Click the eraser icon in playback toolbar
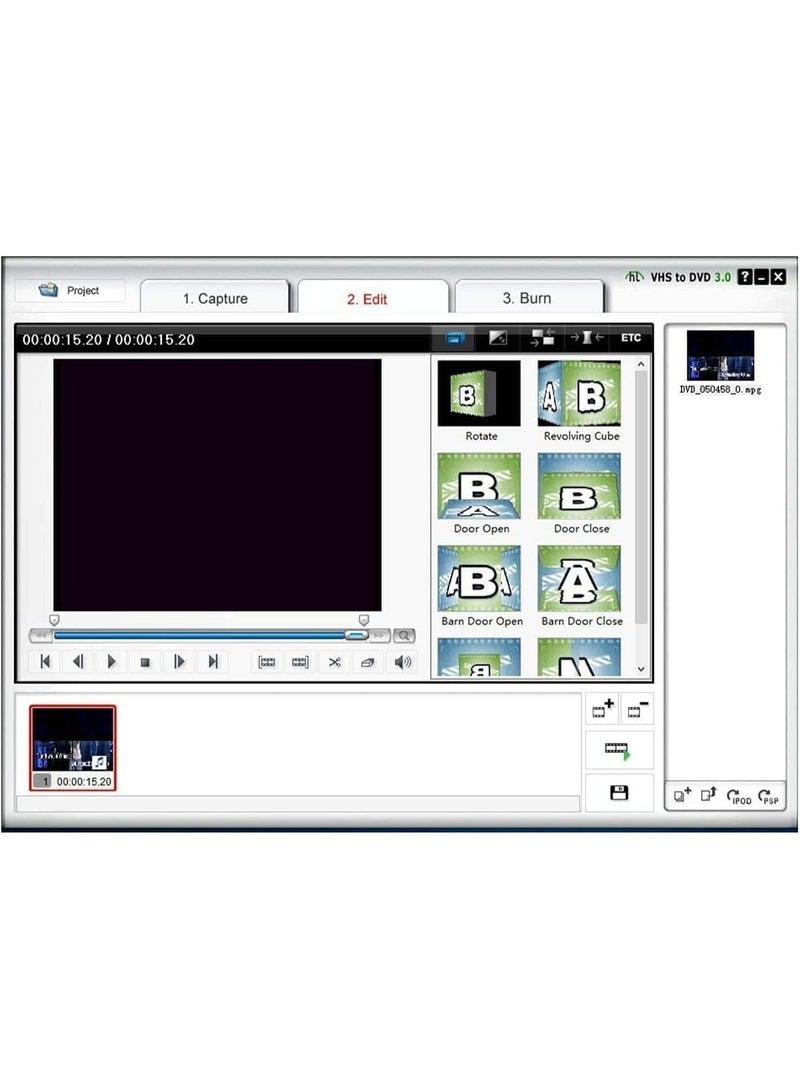The image size is (800, 1091). tap(368, 662)
